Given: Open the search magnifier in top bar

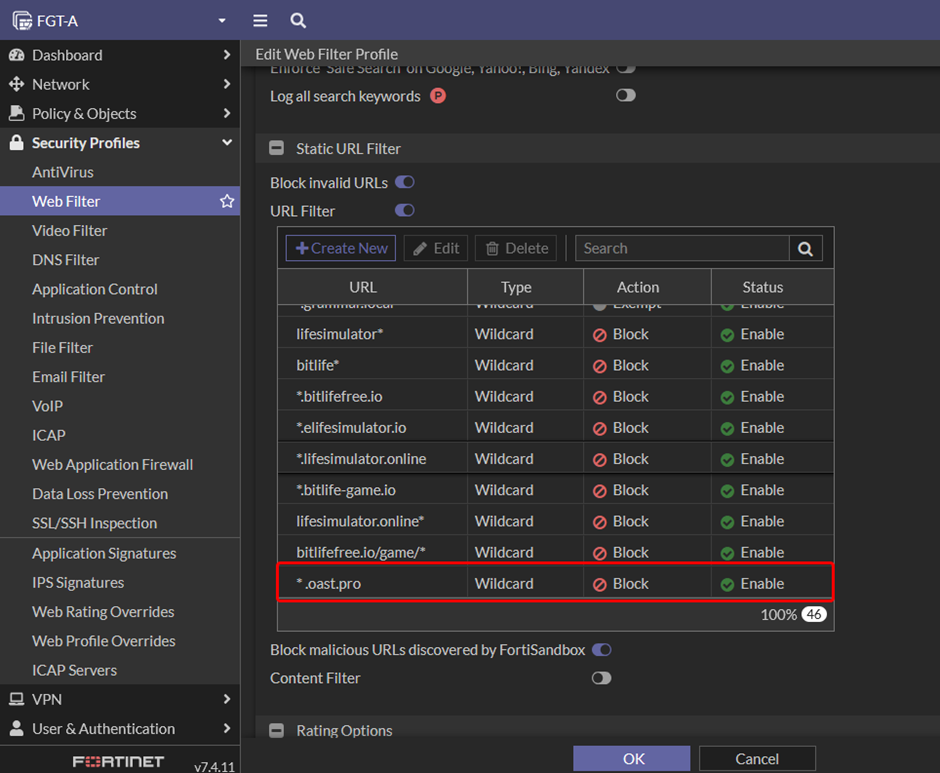Looking at the screenshot, I should point(298,20).
